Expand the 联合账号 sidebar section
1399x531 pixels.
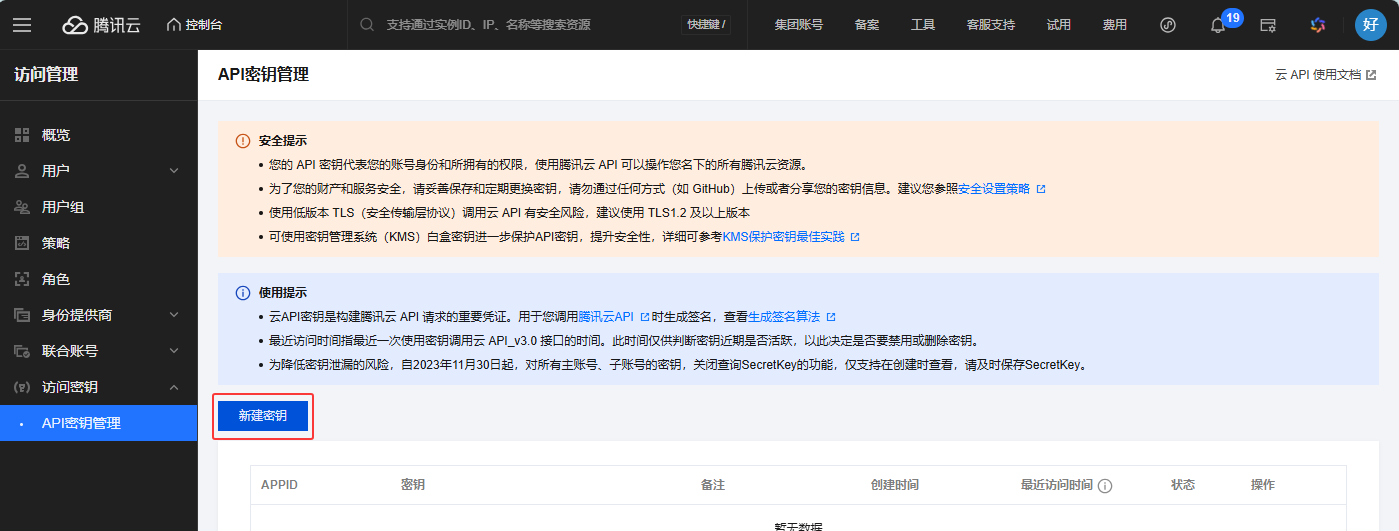coord(99,351)
